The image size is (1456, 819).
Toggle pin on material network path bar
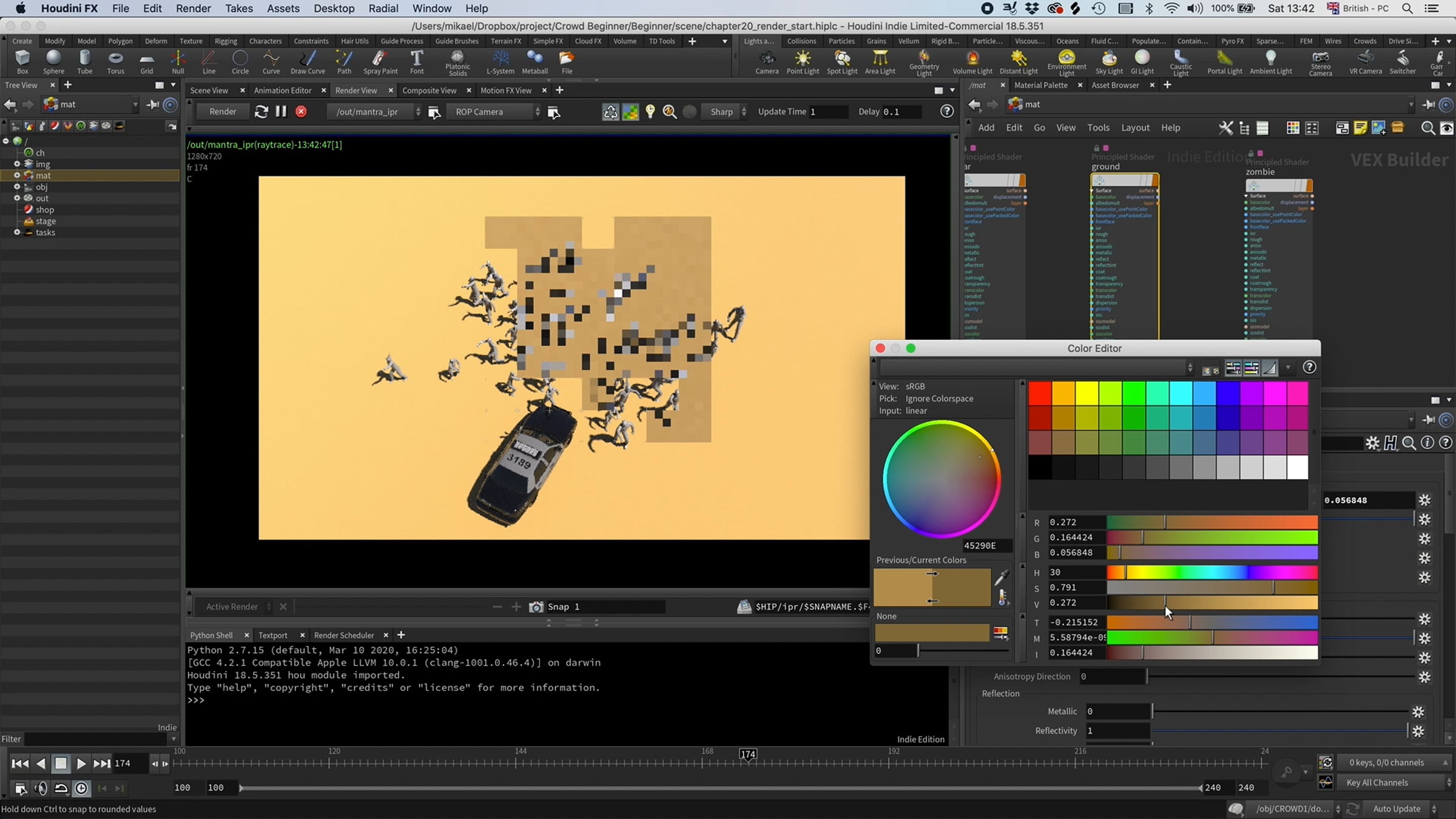1428,104
